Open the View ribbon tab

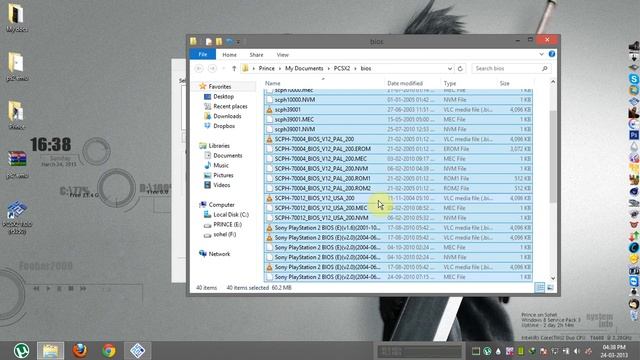pyautogui.click(x=282, y=55)
